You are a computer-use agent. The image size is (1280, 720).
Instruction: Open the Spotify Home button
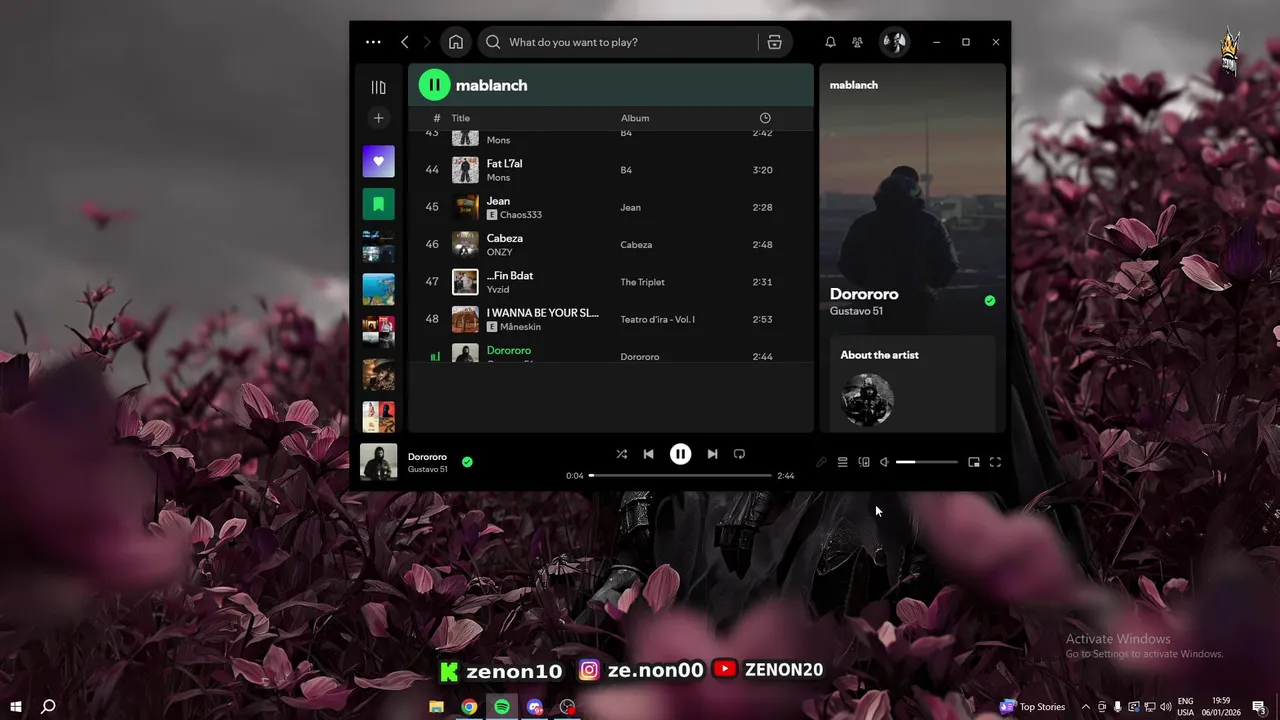click(x=456, y=42)
